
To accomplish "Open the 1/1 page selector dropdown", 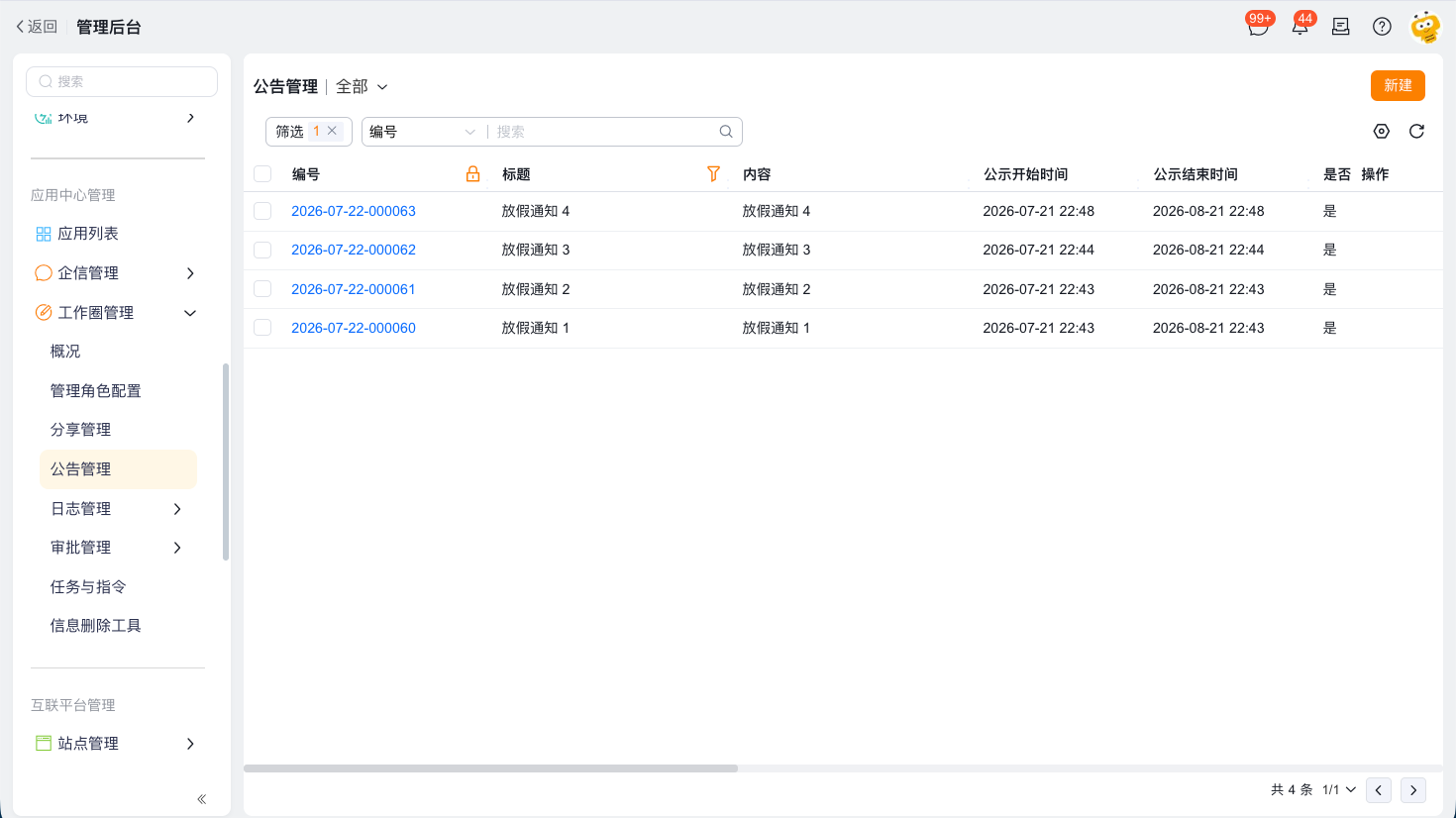I will (x=1339, y=790).
